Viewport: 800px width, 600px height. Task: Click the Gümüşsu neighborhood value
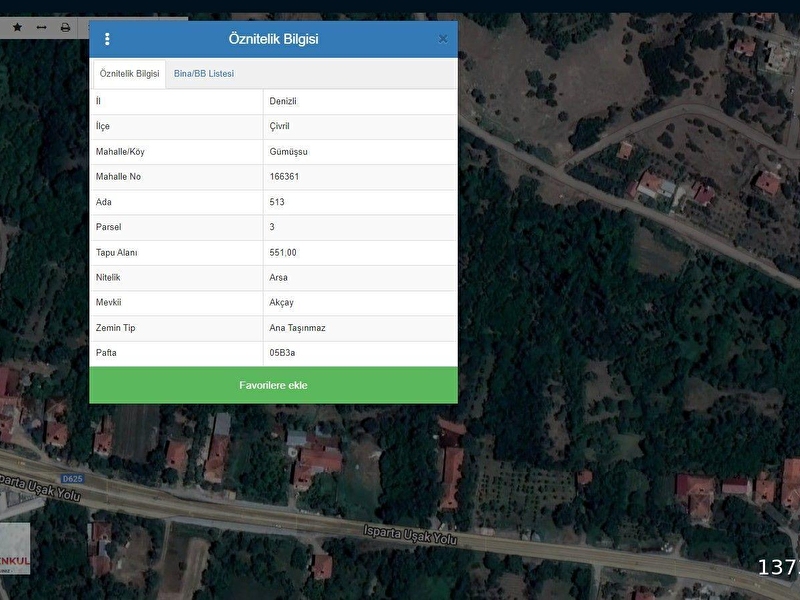(x=288, y=152)
